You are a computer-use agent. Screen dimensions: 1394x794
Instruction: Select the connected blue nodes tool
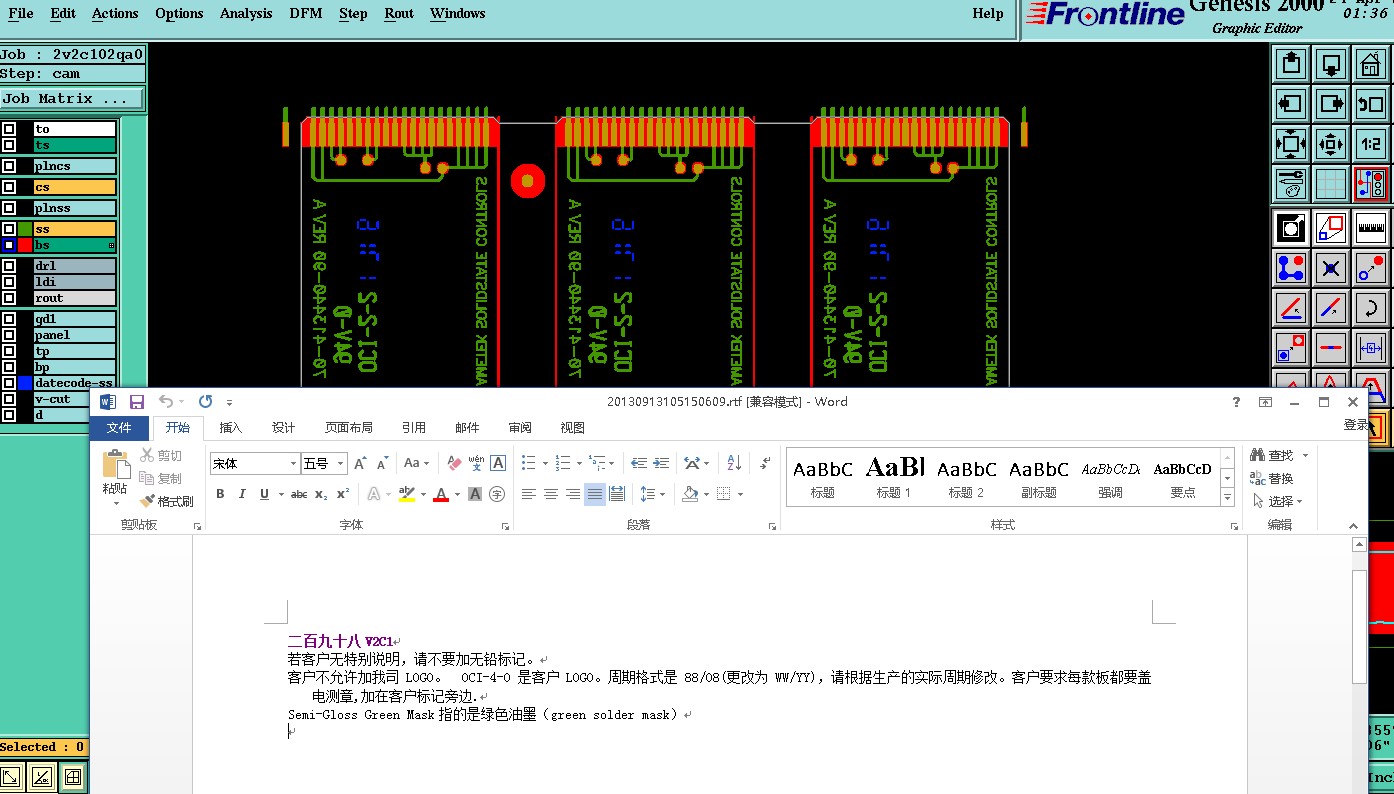pyautogui.click(x=1291, y=268)
